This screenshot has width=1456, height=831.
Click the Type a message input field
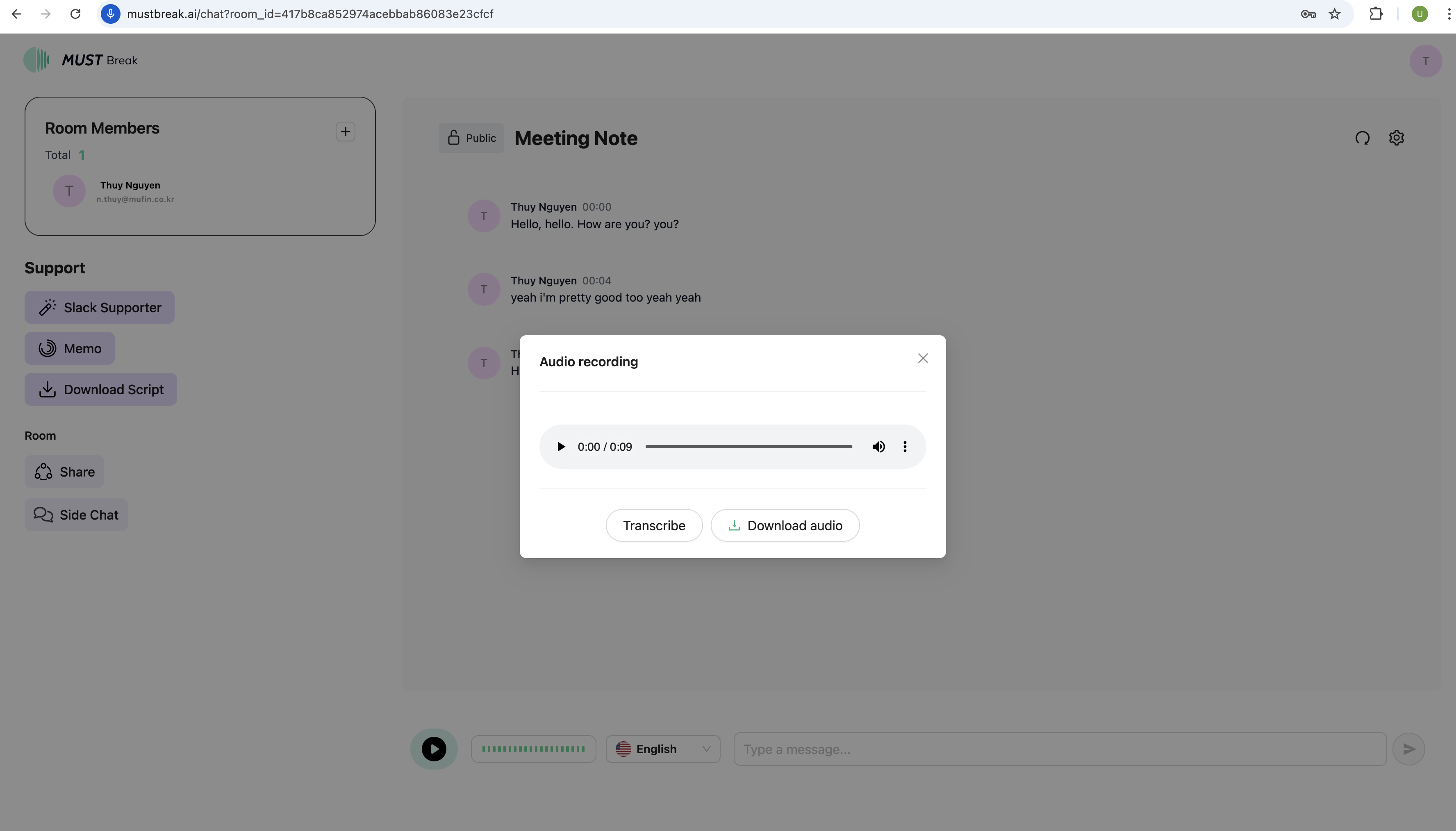pyautogui.click(x=1059, y=749)
